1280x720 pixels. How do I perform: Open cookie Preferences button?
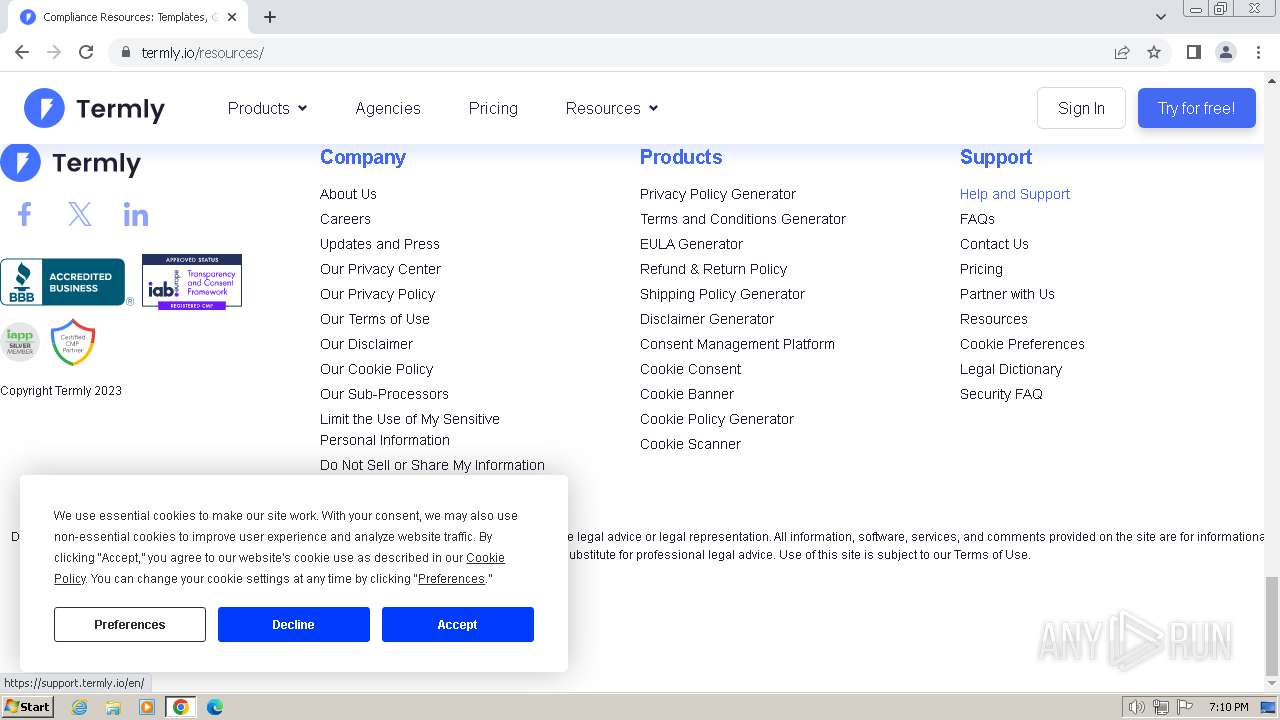130,624
